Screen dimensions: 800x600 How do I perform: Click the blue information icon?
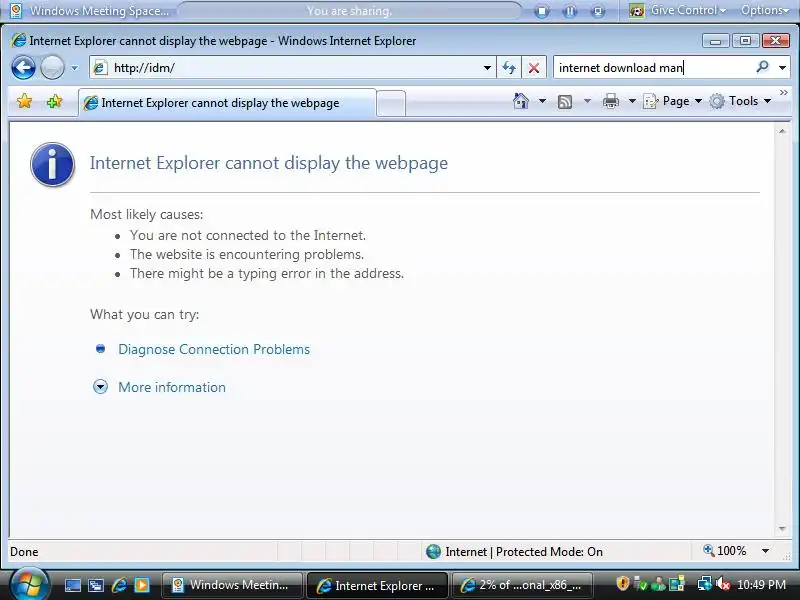(x=53, y=164)
